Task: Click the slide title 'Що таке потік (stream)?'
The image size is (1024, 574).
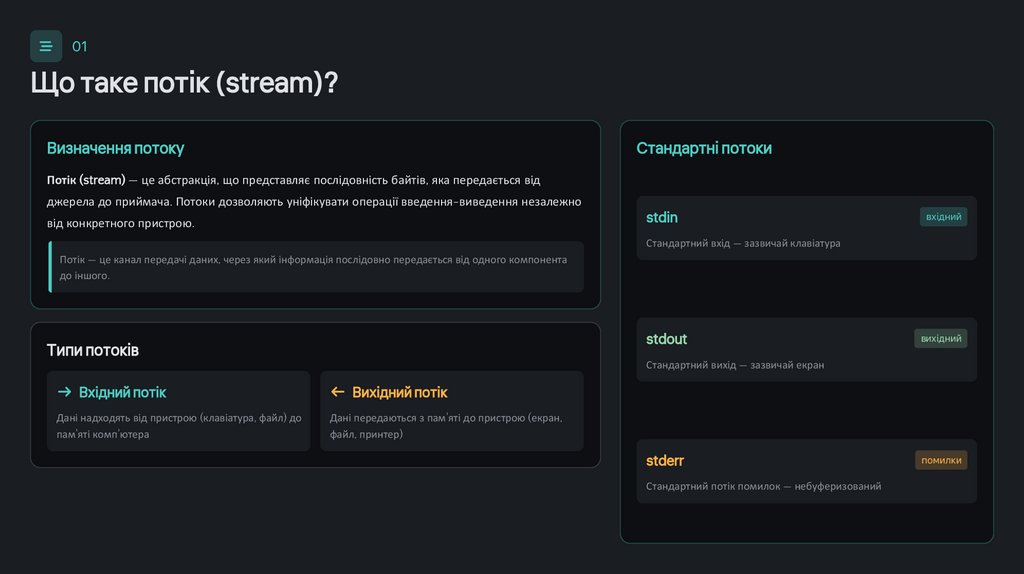Action: click(184, 83)
